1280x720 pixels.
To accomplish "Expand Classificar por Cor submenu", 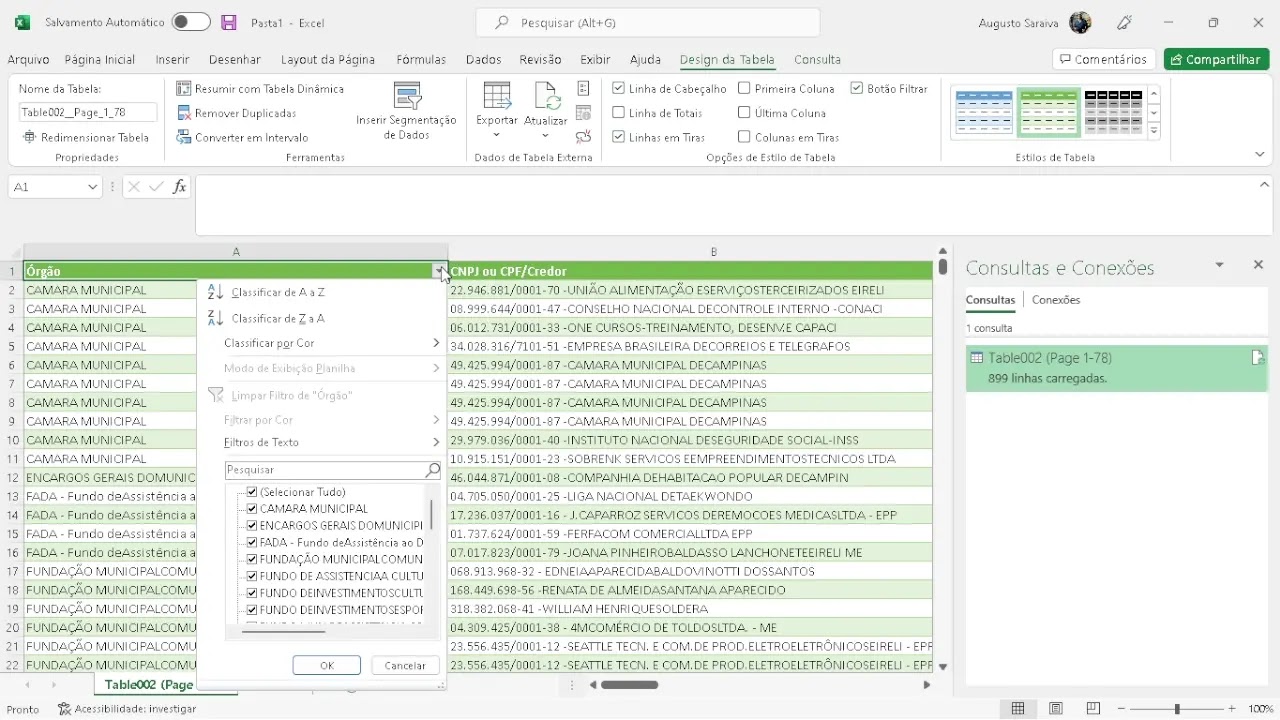I will coord(436,344).
